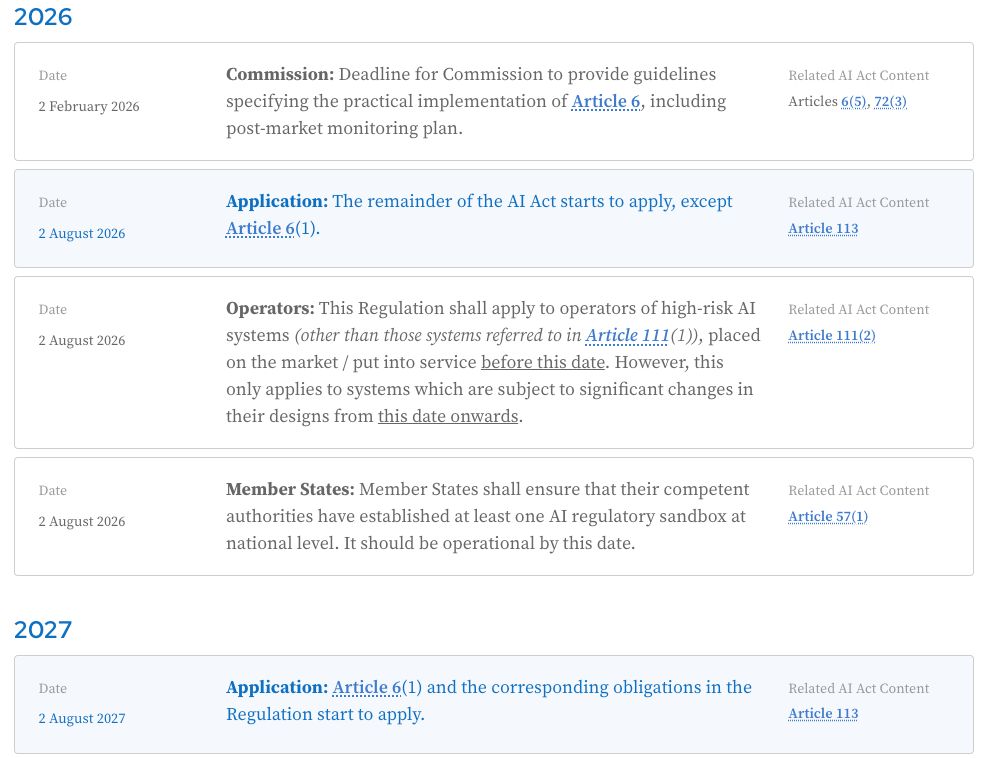Select the 2 August 2027 date
Screen dimensions: 991x758
coord(82,719)
